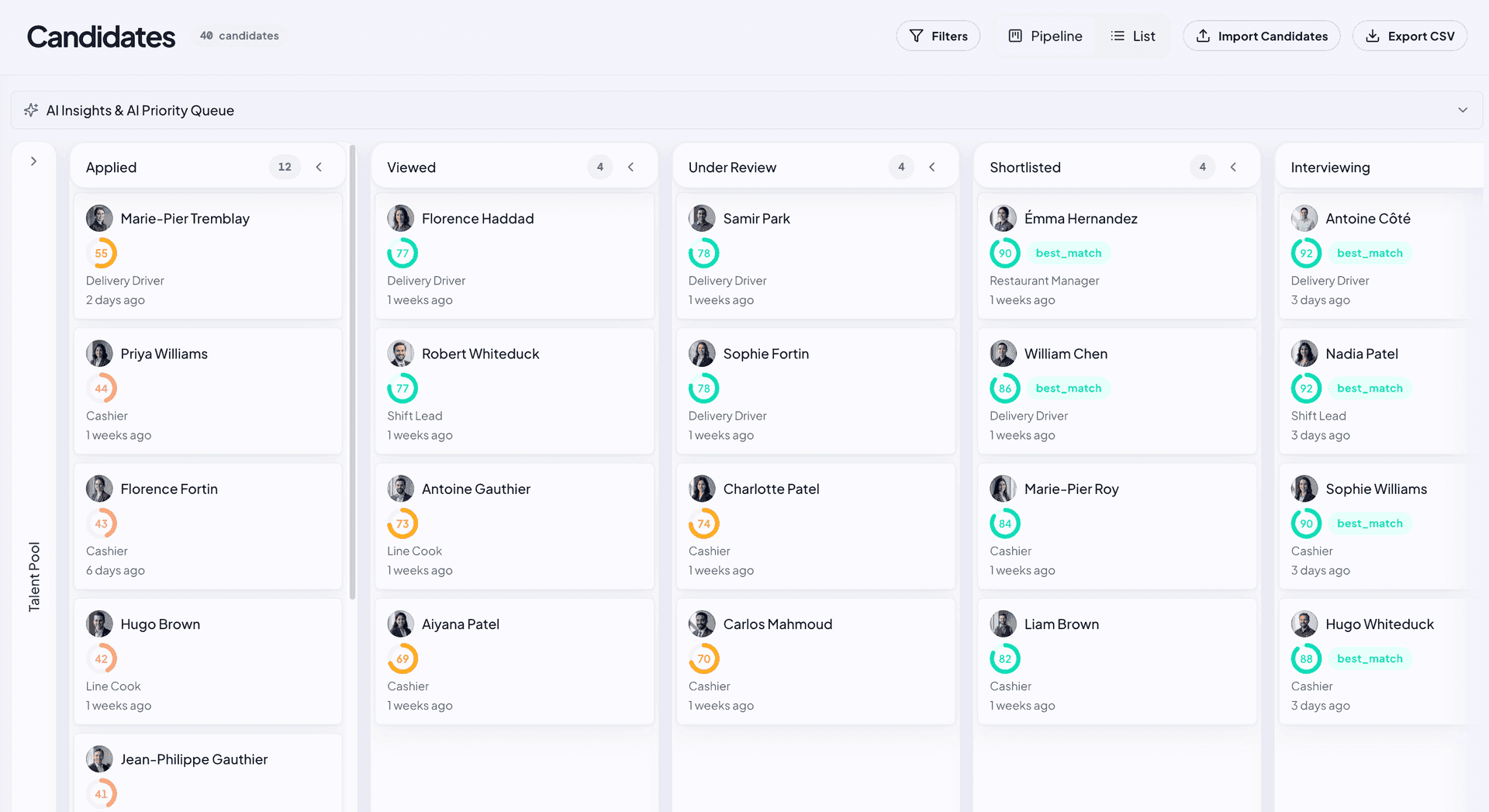The width and height of the screenshot is (1489, 812).
Task: Click the Candidates page heading
Action: click(102, 36)
